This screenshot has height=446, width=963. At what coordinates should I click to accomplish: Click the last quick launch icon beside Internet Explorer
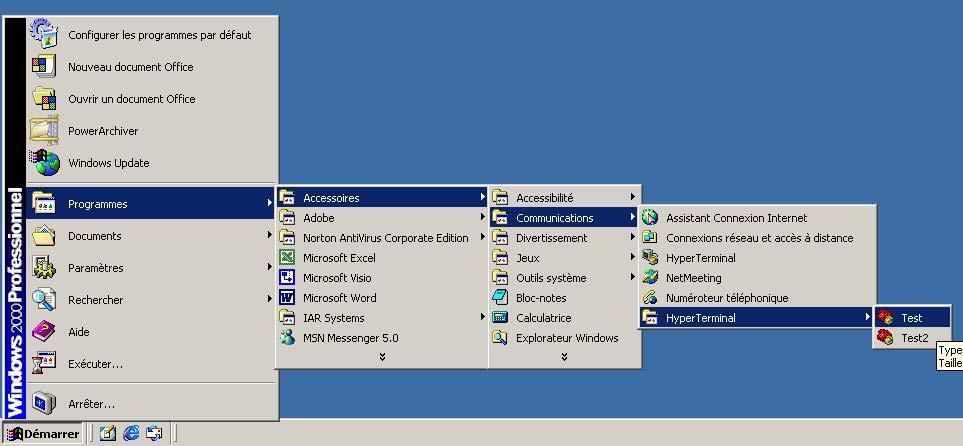(154, 433)
